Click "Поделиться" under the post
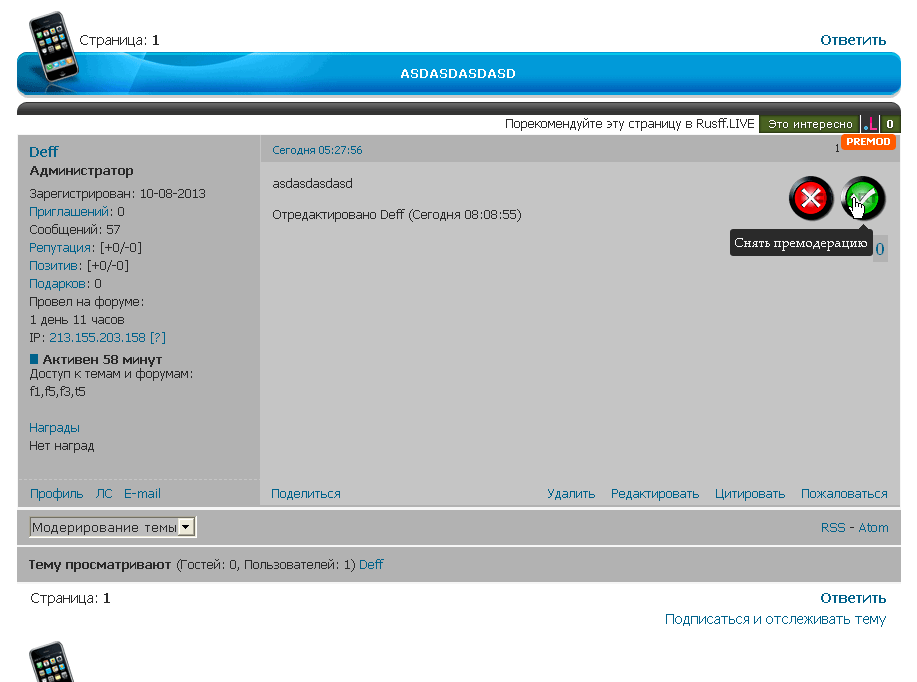 tap(305, 494)
